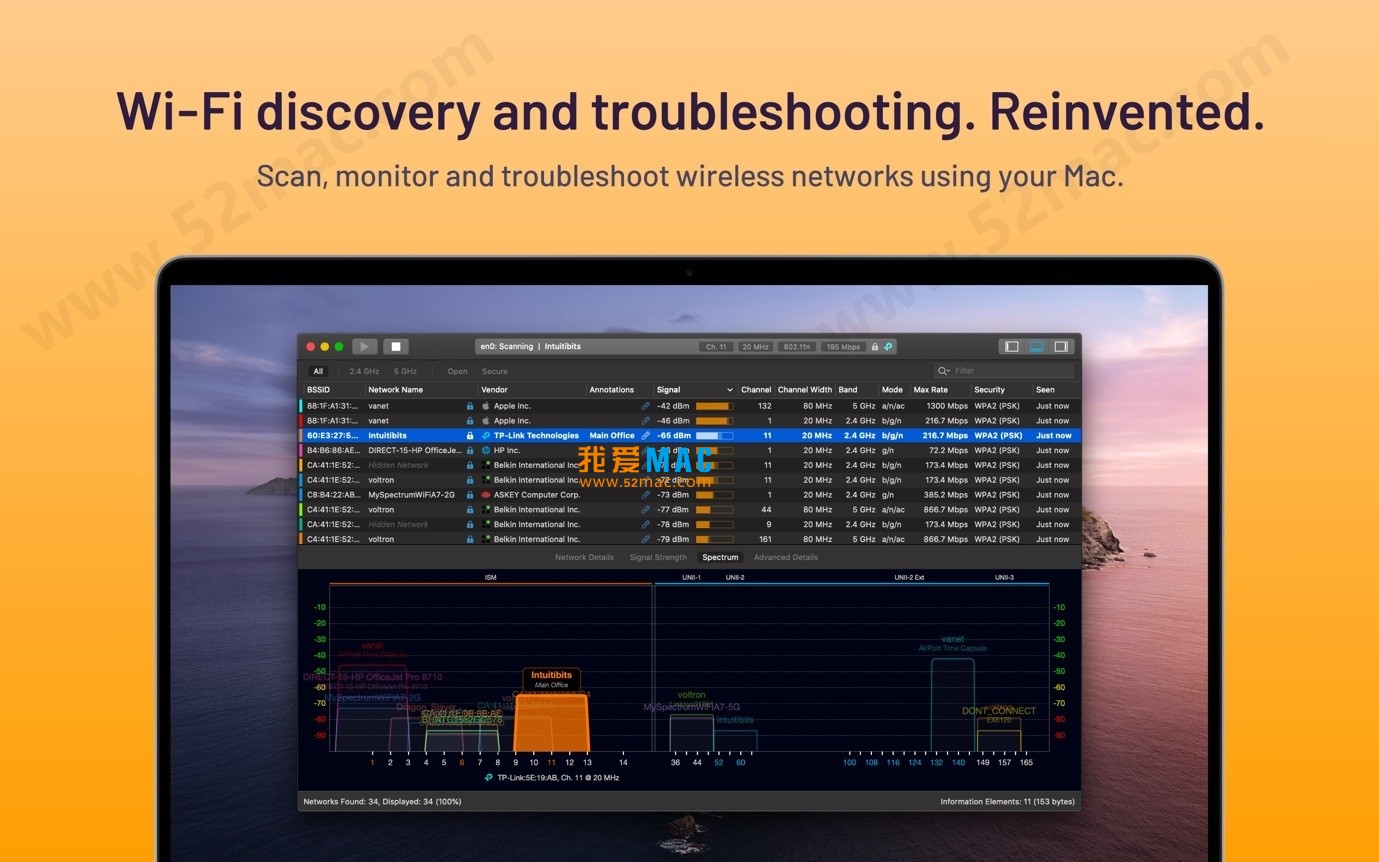Sort by the Seen column header

(x=1045, y=390)
